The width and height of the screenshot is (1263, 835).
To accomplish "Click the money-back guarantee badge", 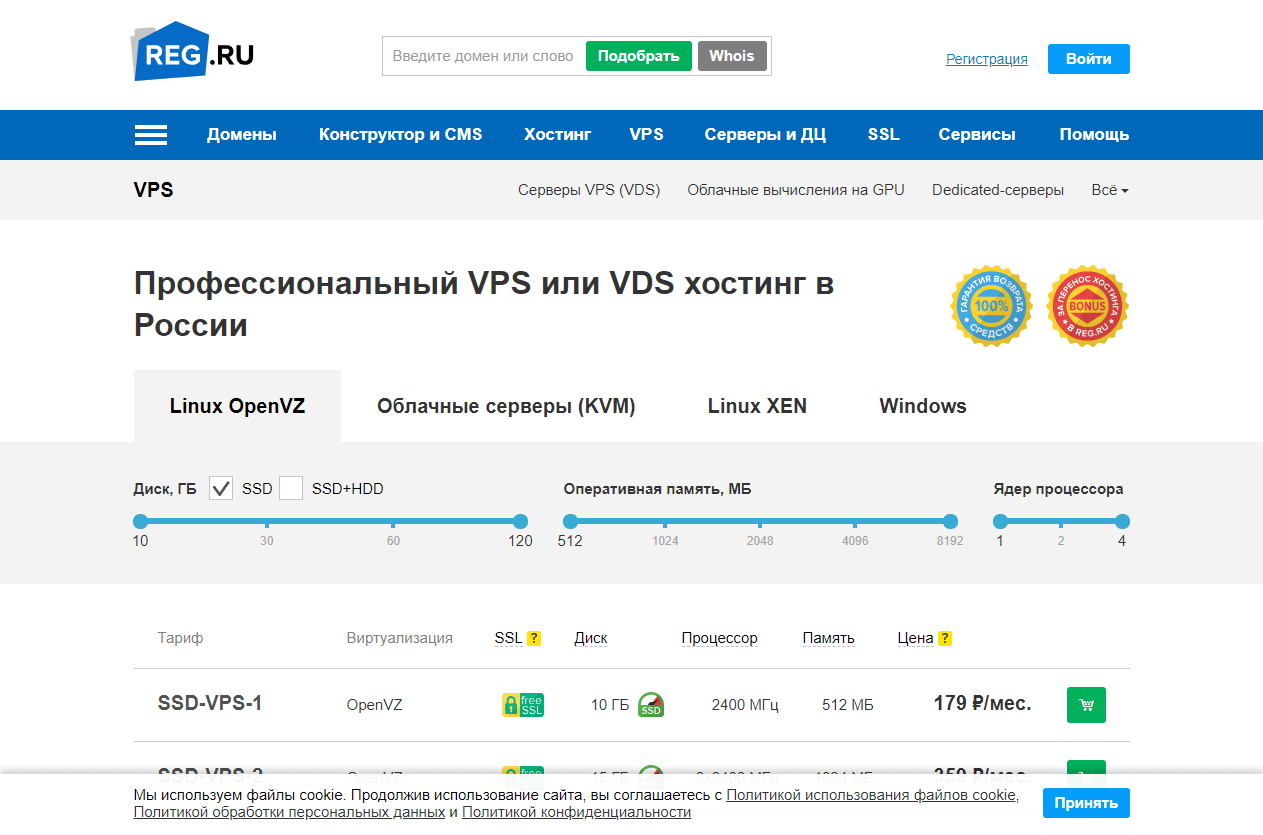I will [x=990, y=306].
